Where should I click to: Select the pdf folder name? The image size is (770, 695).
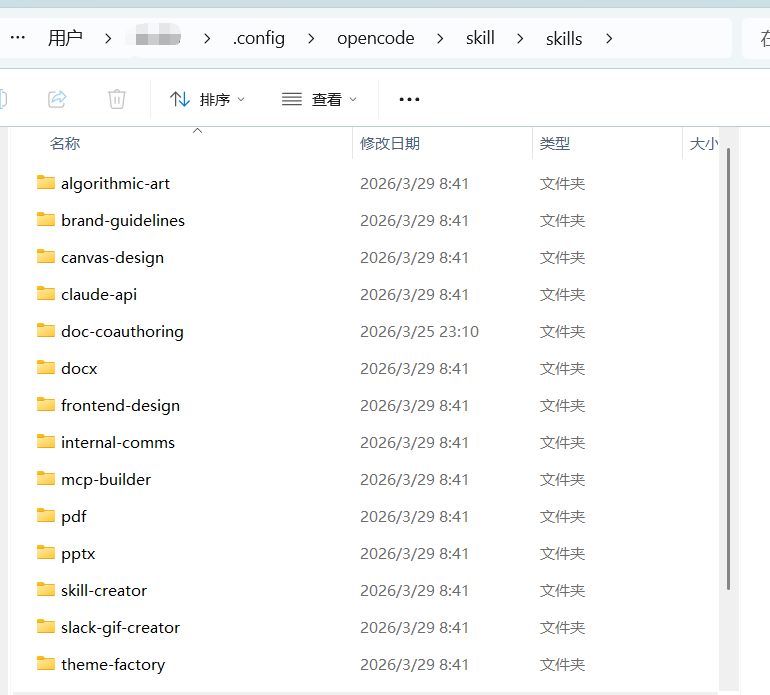click(x=74, y=517)
